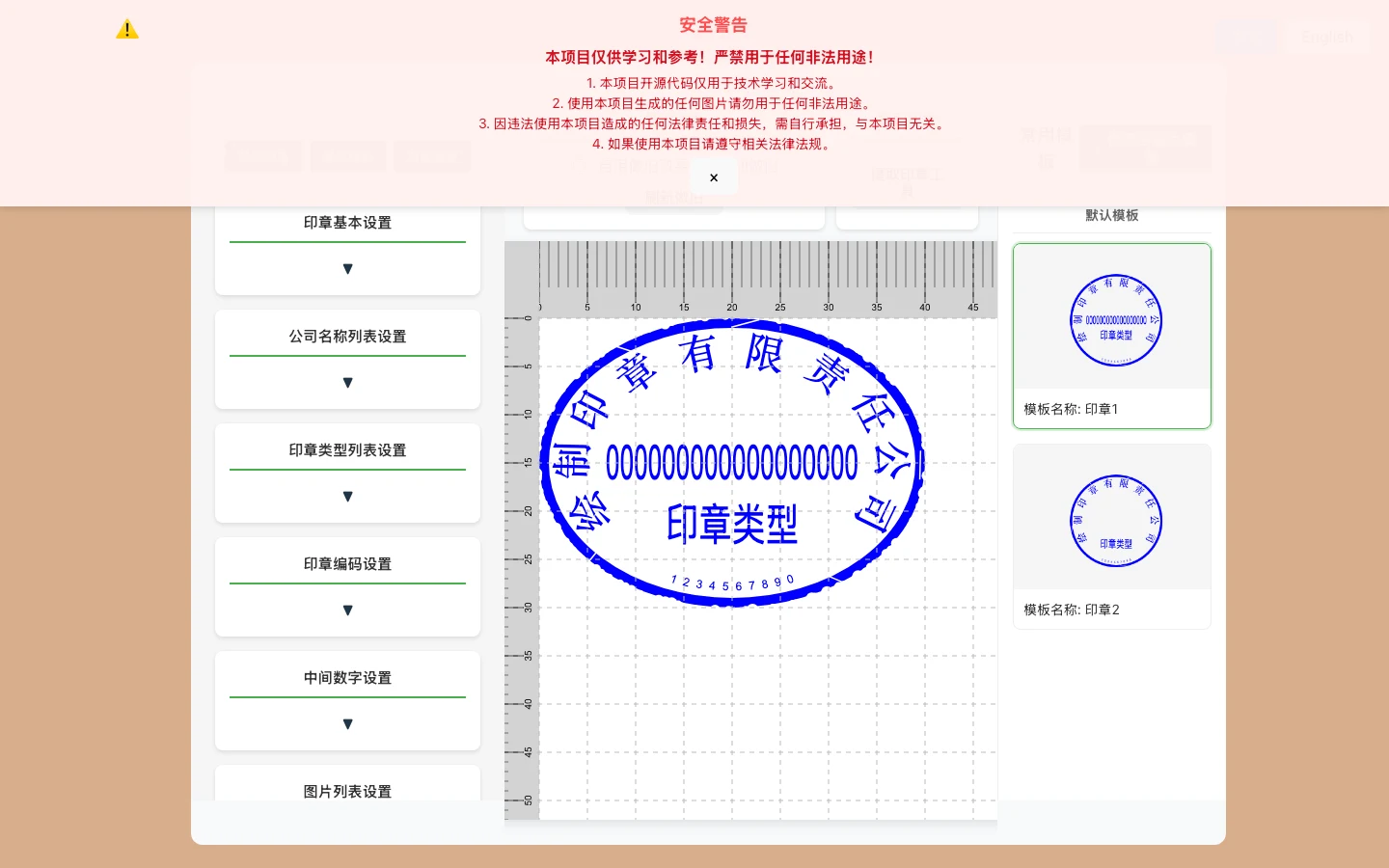
Task: Click the vertical ruler beside the canvas
Action: (522, 568)
